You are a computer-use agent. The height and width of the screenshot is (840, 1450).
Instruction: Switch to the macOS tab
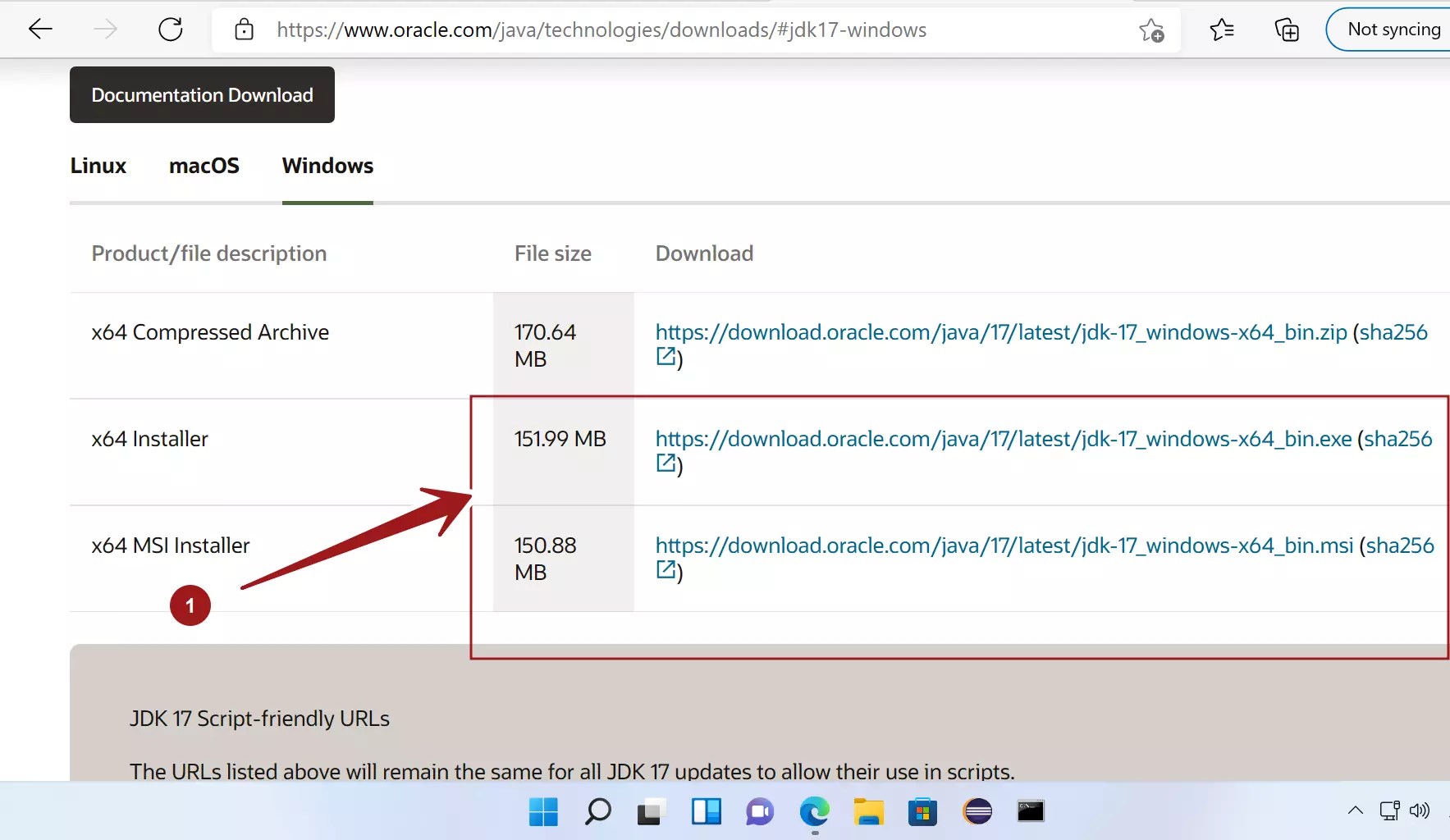tap(204, 166)
